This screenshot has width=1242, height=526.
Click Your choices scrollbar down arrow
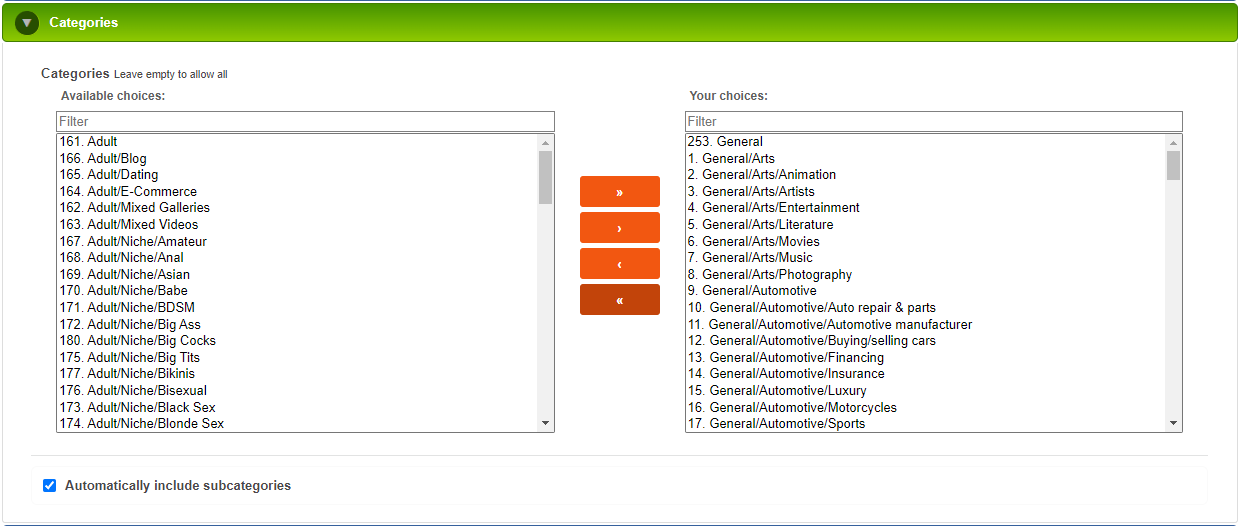coord(1174,424)
